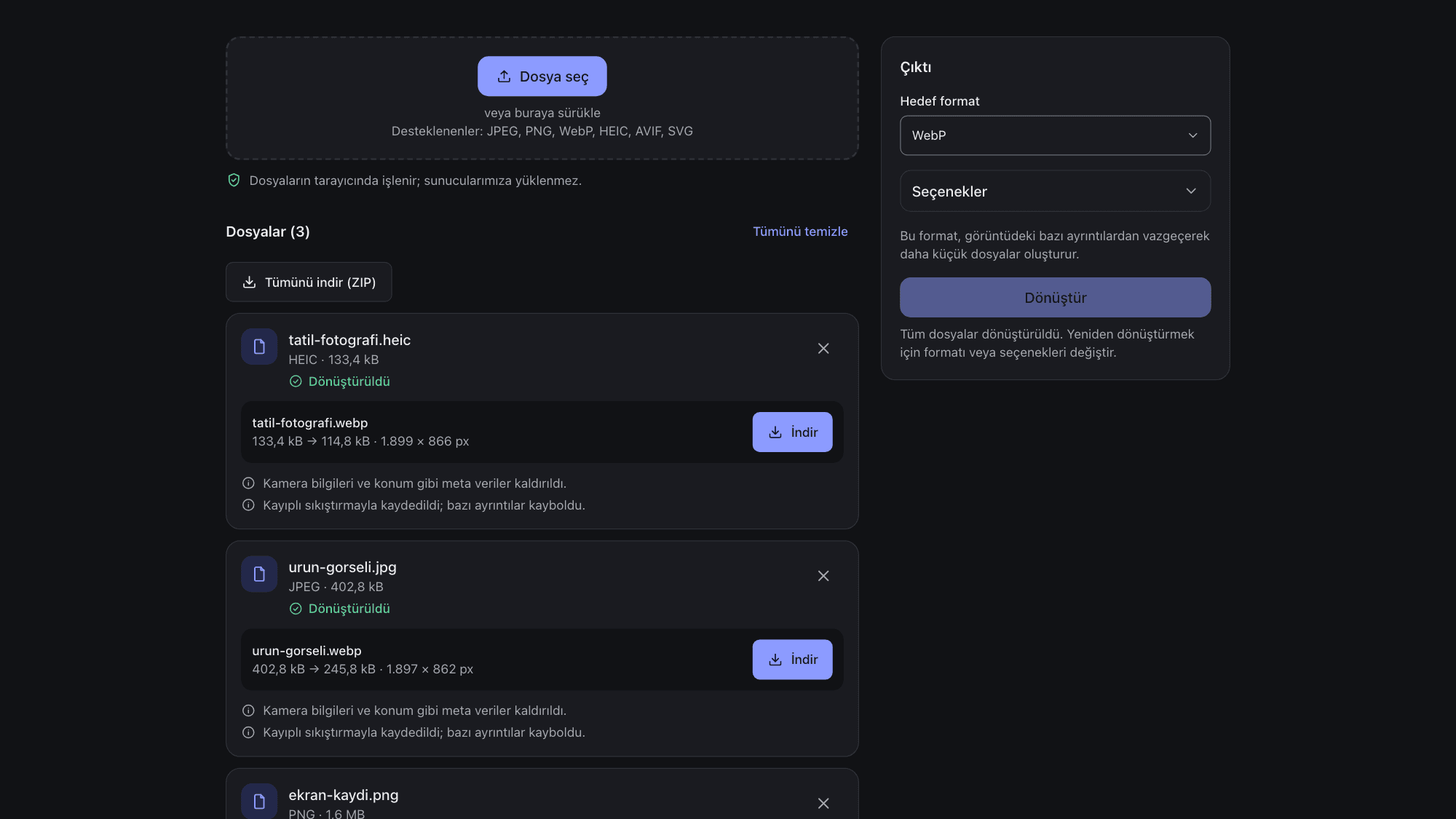Image resolution: width=1456 pixels, height=819 pixels.
Task: Download urun-gorseli.webp with İndir
Action: click(792, 659)
